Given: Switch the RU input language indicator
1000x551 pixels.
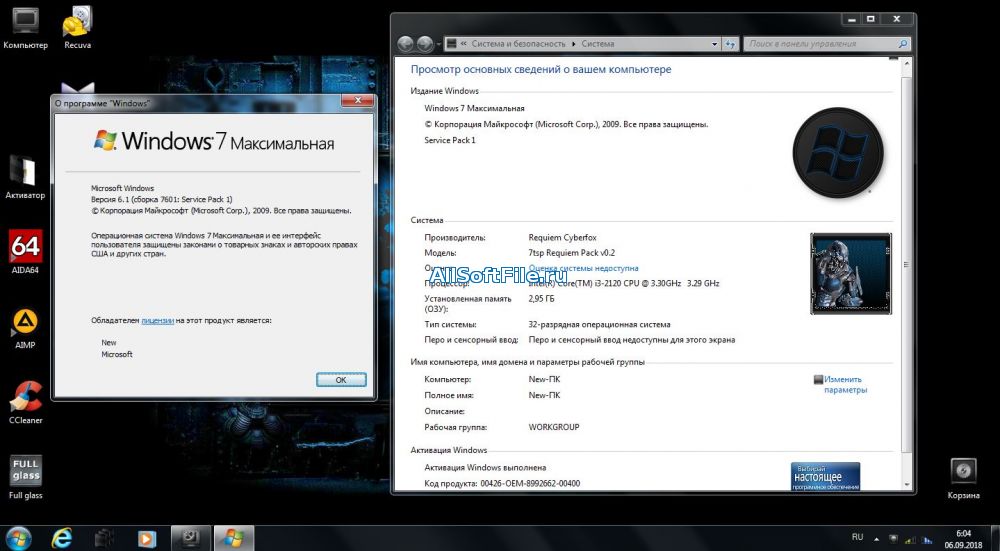Looking at the screenshot, I should click(x=856, y=538).
